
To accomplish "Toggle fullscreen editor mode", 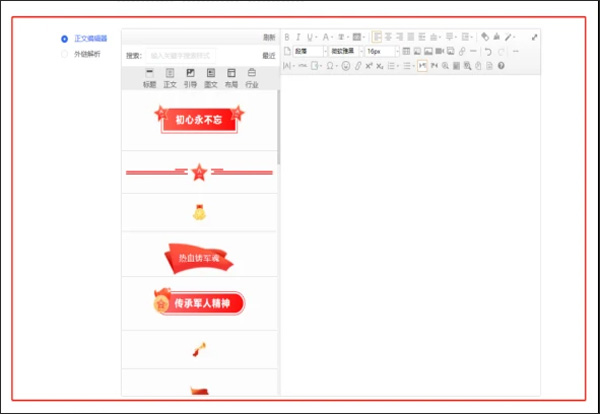I will tap(534, 37).
